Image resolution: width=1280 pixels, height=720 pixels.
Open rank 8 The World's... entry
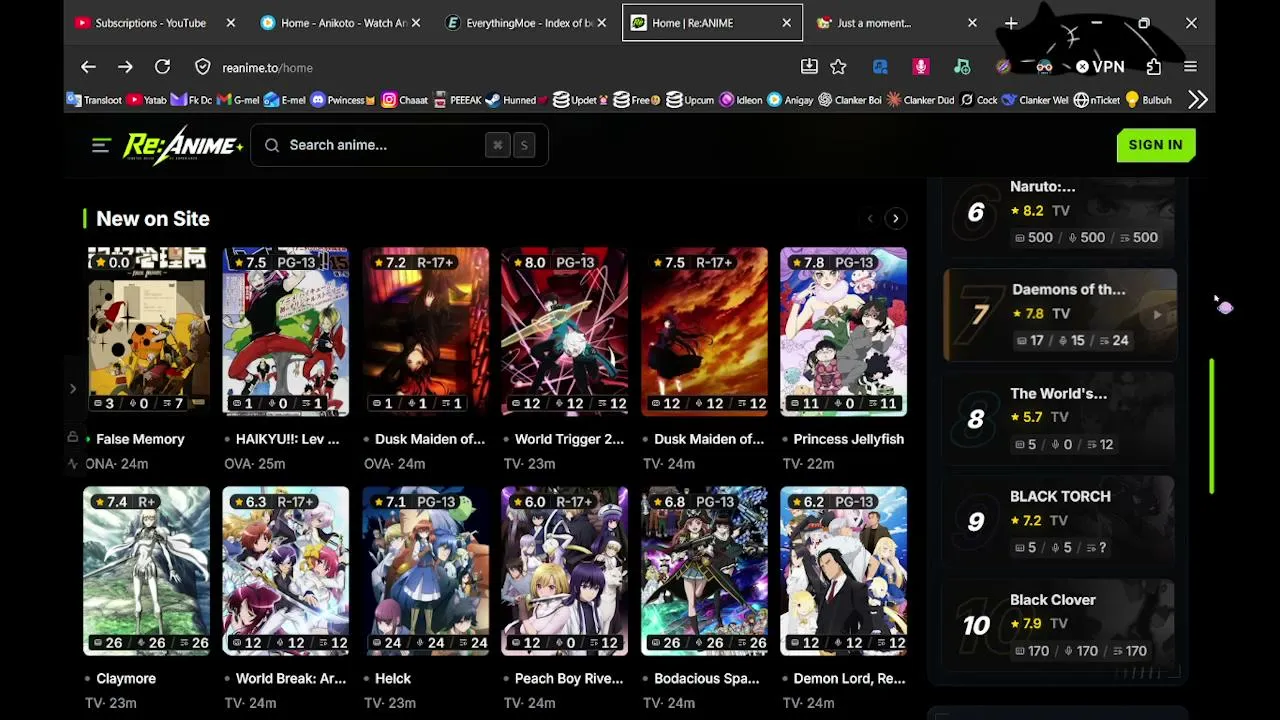click(1060, 418)
